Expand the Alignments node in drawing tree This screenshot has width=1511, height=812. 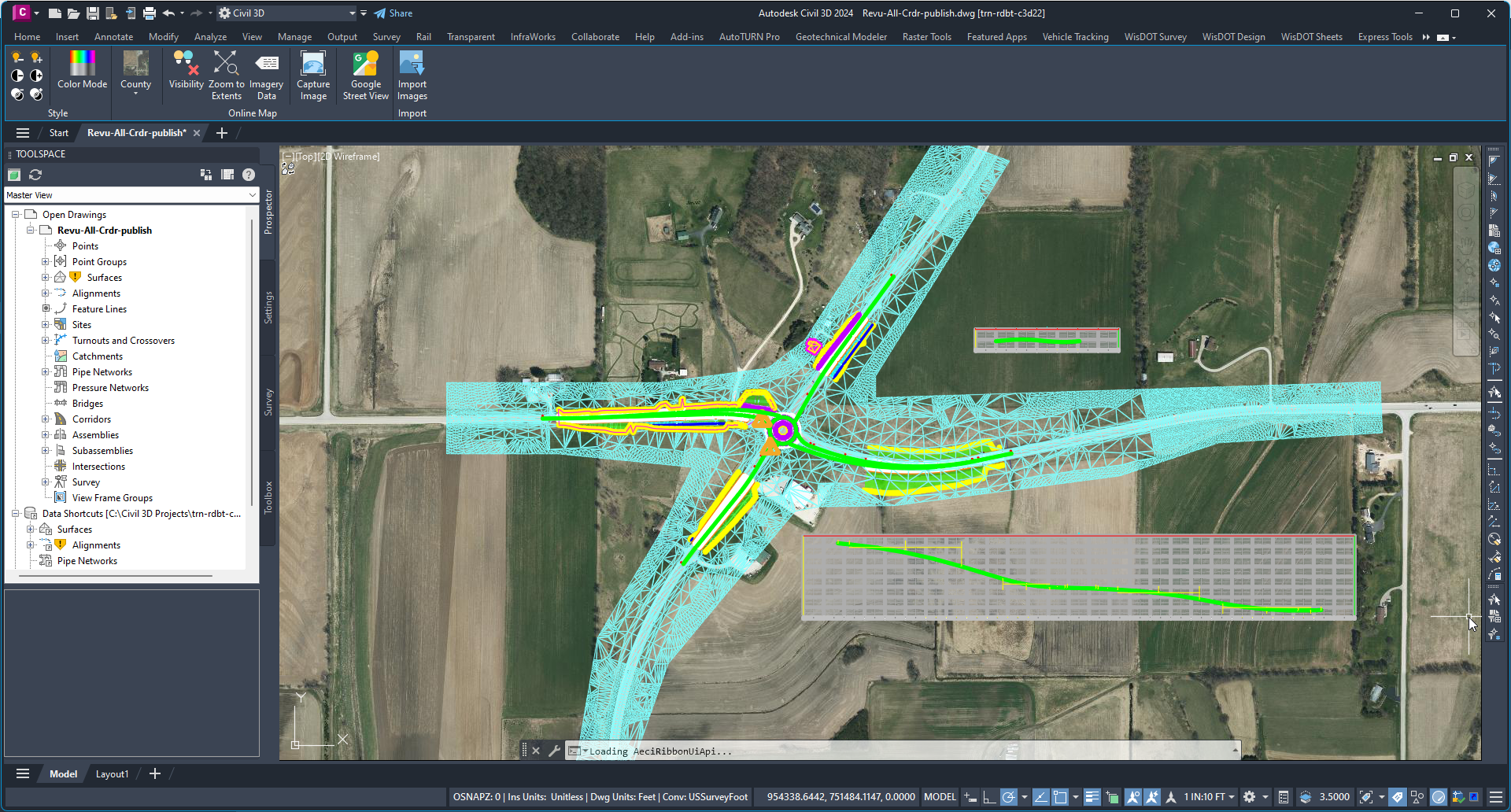tap(45, 293)
